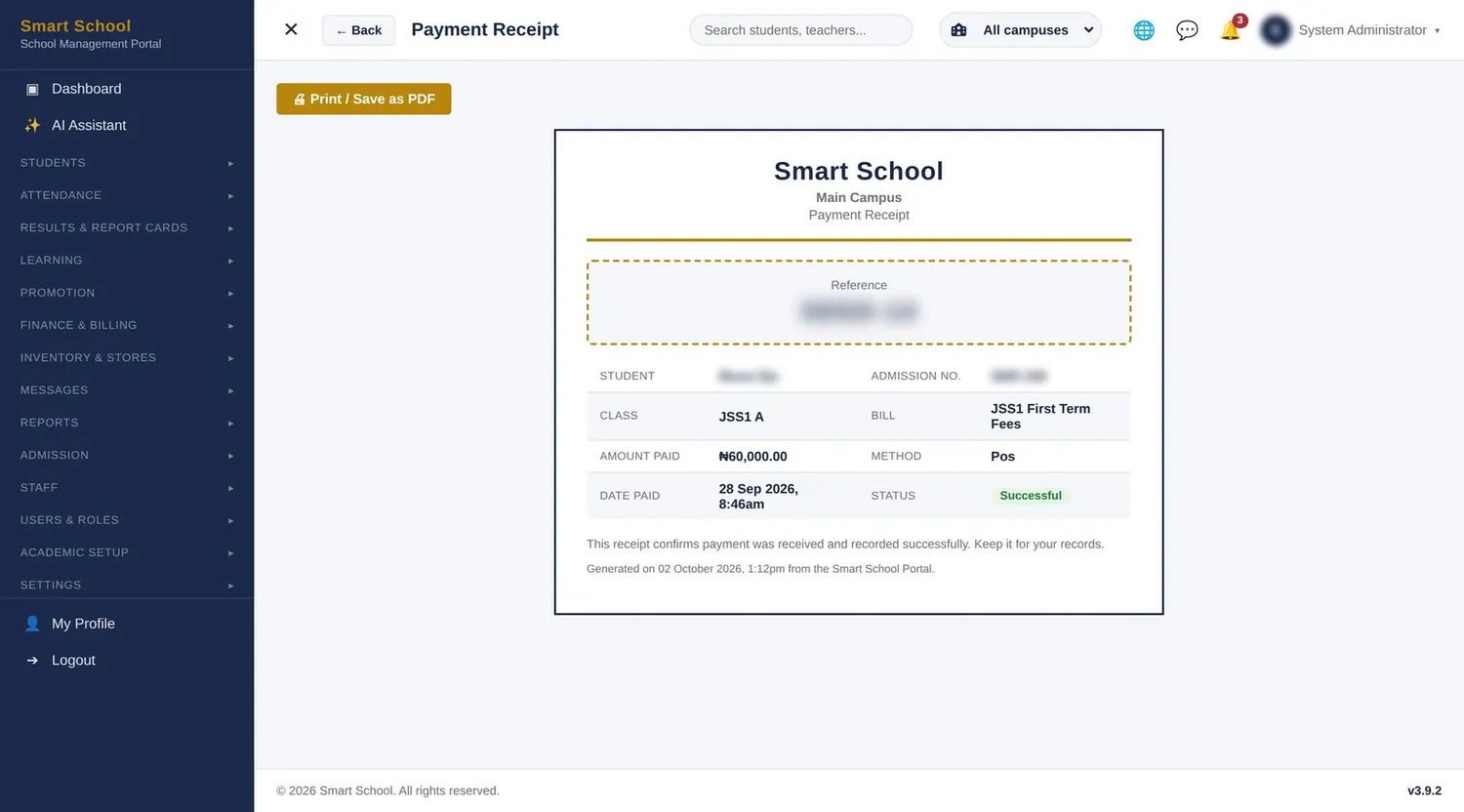Click campus building icon
1464x812 pixels.
coord(958,30)
